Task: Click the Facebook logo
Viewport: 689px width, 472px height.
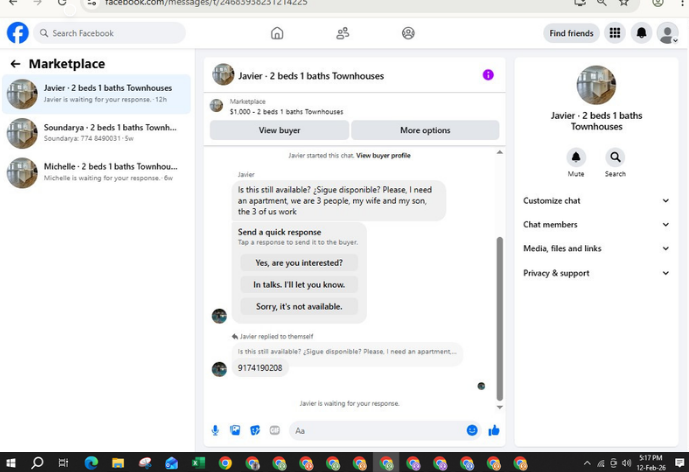Action: point(18,33)
